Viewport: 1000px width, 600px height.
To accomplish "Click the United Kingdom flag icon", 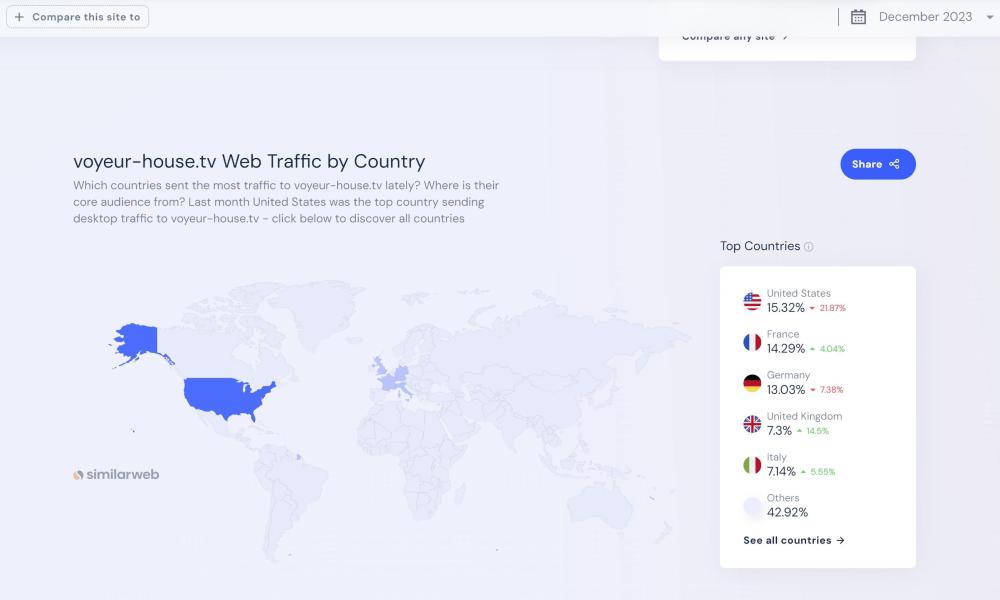I will pos(752,424).
